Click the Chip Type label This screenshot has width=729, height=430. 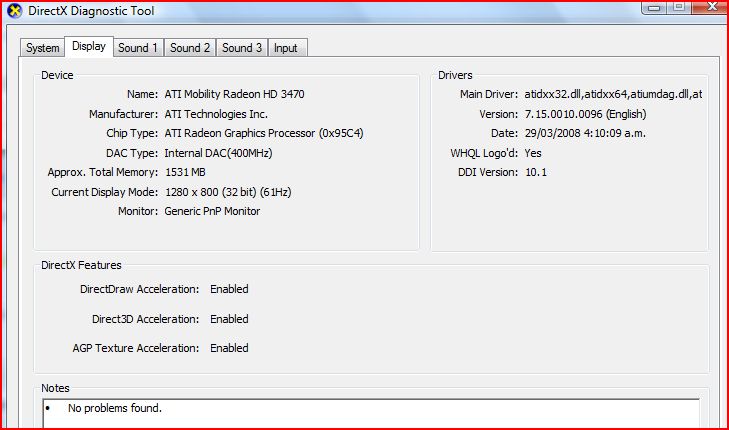(x=132, y=133)
